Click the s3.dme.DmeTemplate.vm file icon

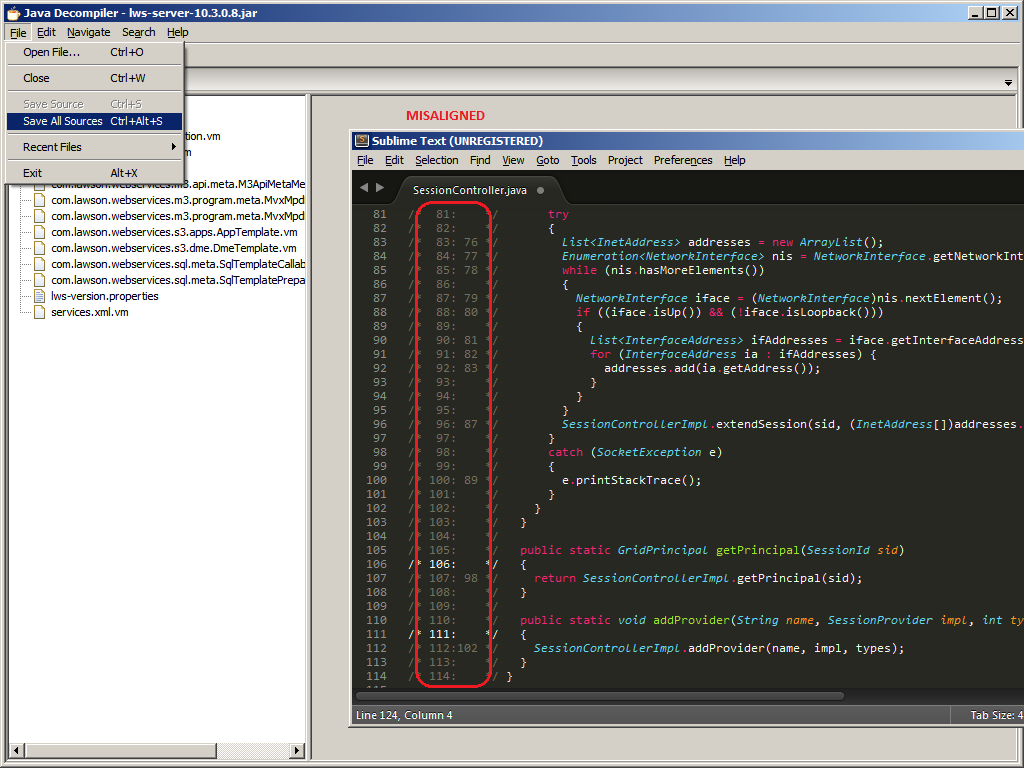tap(40, 248)
